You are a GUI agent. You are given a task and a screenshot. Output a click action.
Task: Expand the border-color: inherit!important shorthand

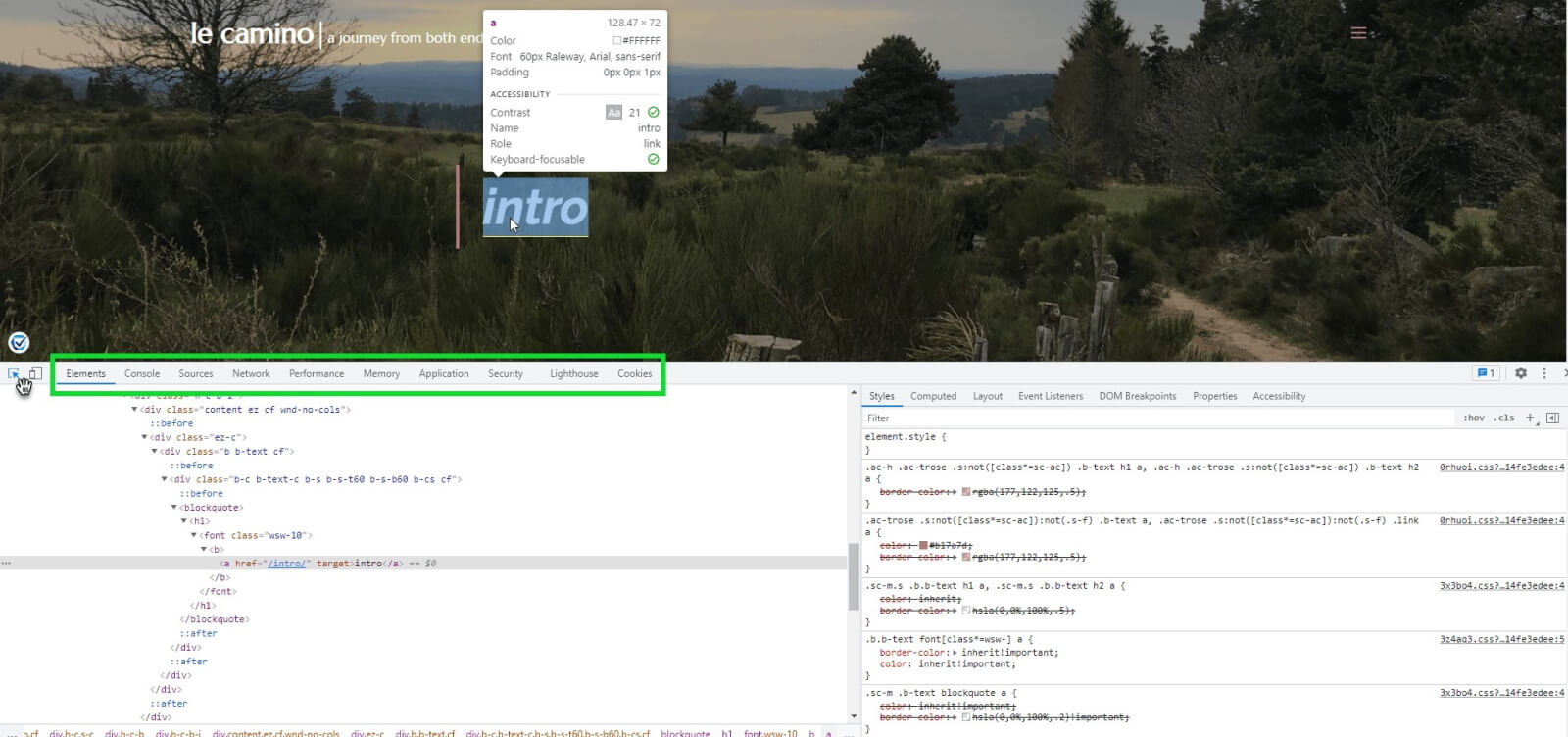coord(955,653)
